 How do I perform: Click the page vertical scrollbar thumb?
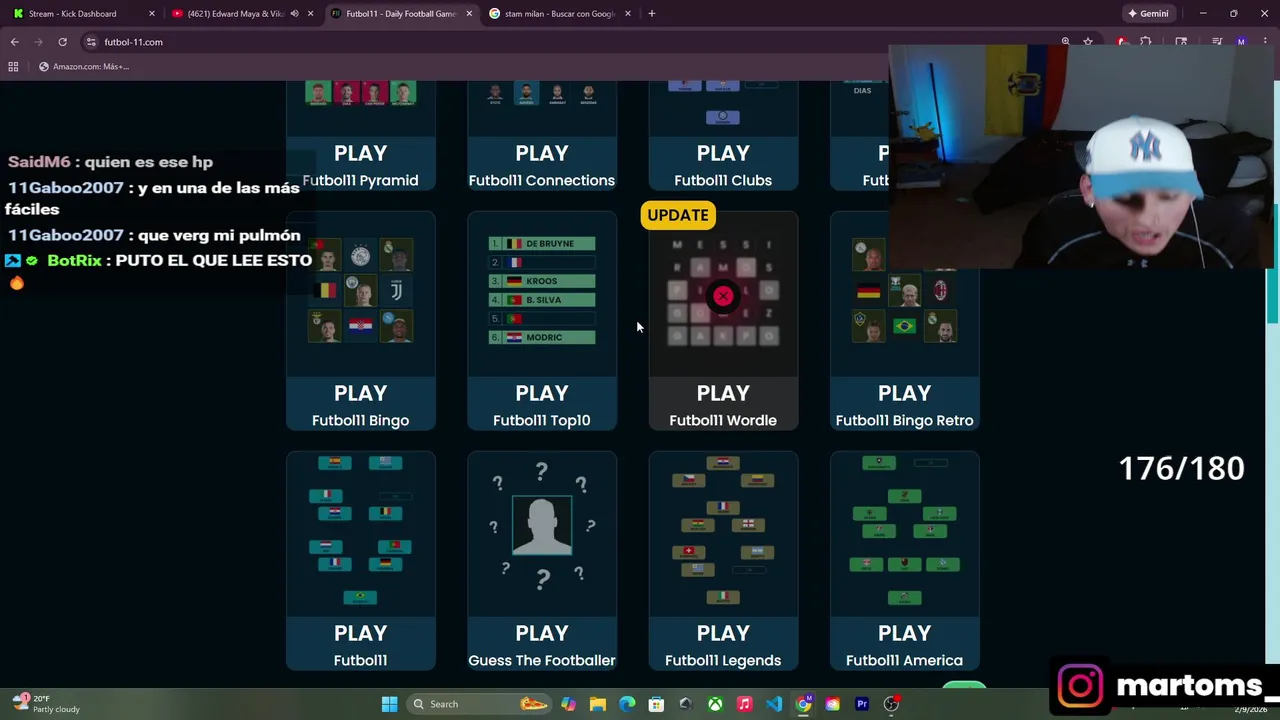point(1273,265)
